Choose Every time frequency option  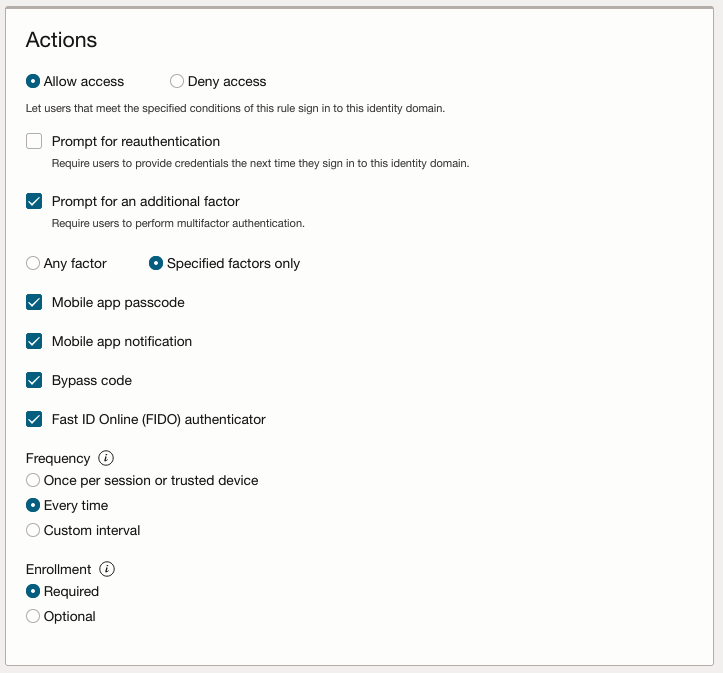coord(33,505)
